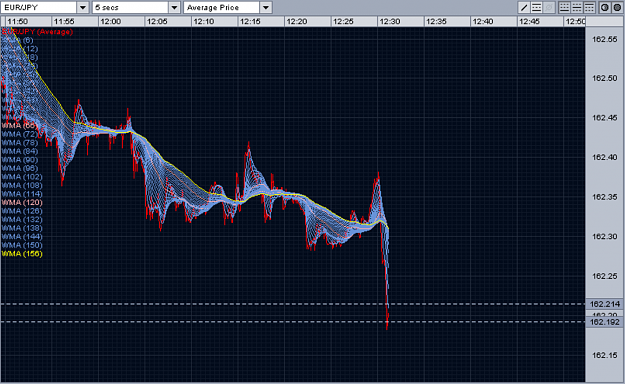Open the 5 secs interval dropdown arrow
This screenshot has height=384, width=625.
(174, 7)
